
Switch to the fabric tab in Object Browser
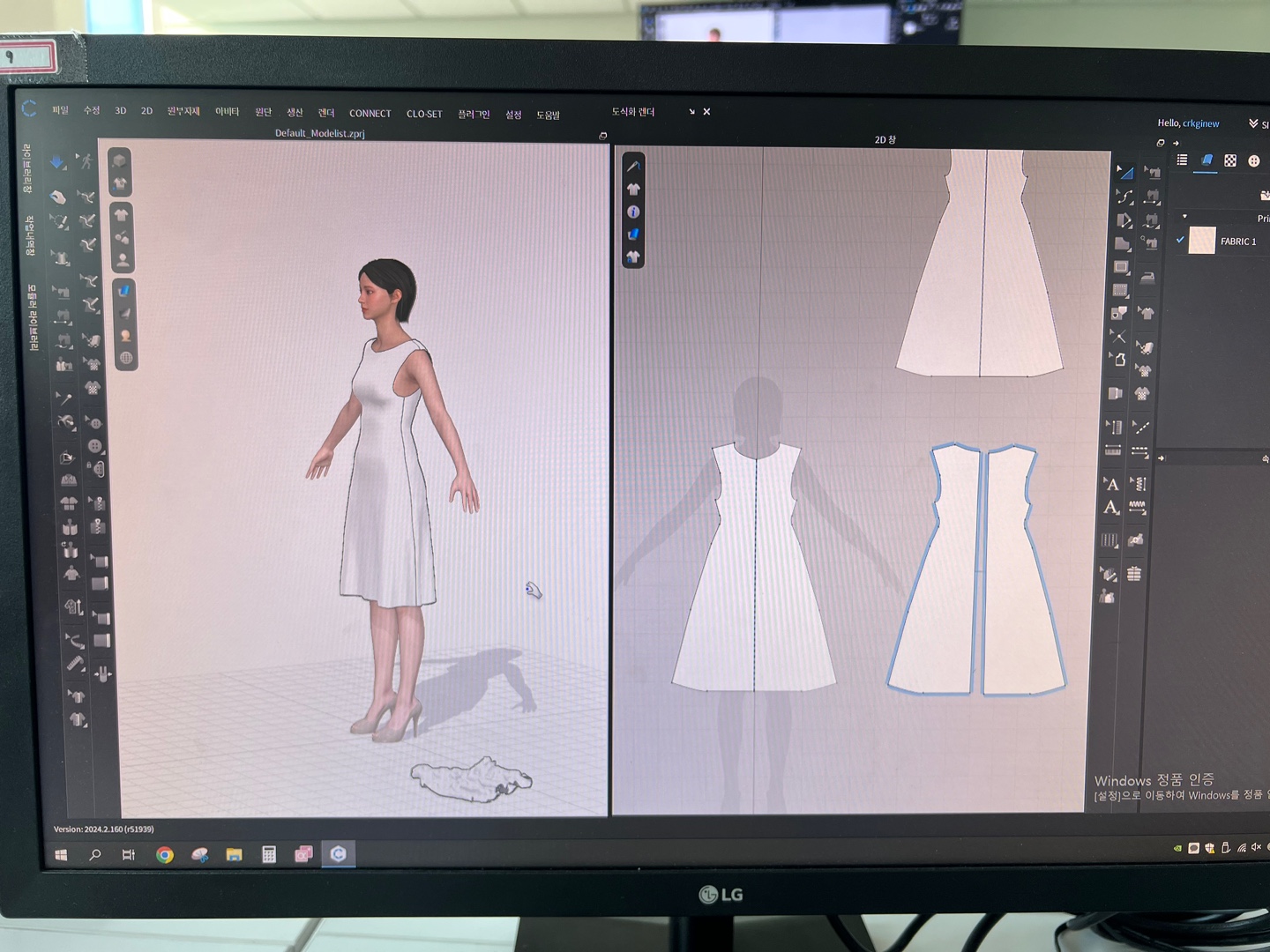click(x=1206, y=160)
